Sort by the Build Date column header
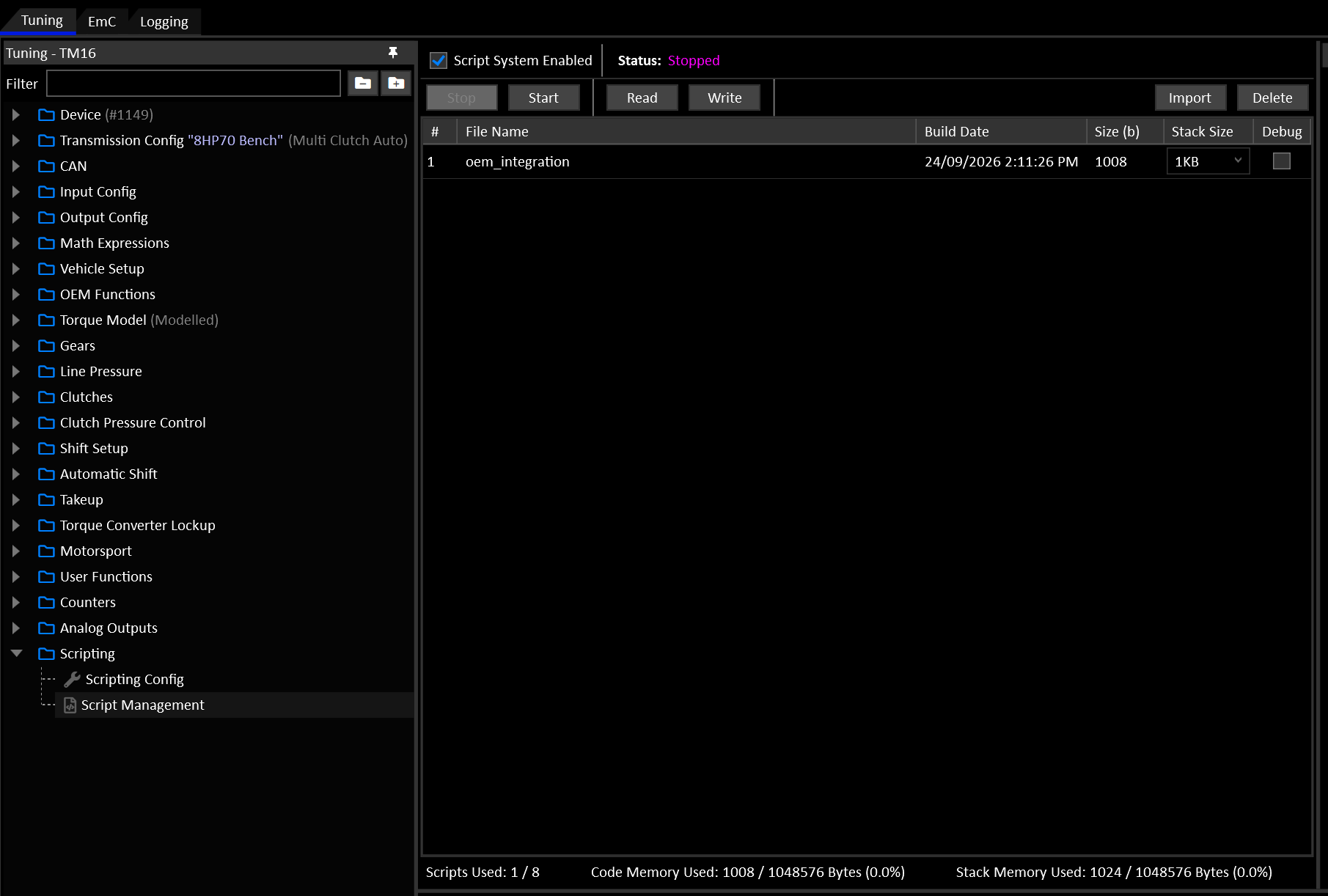 [1001, 131]
